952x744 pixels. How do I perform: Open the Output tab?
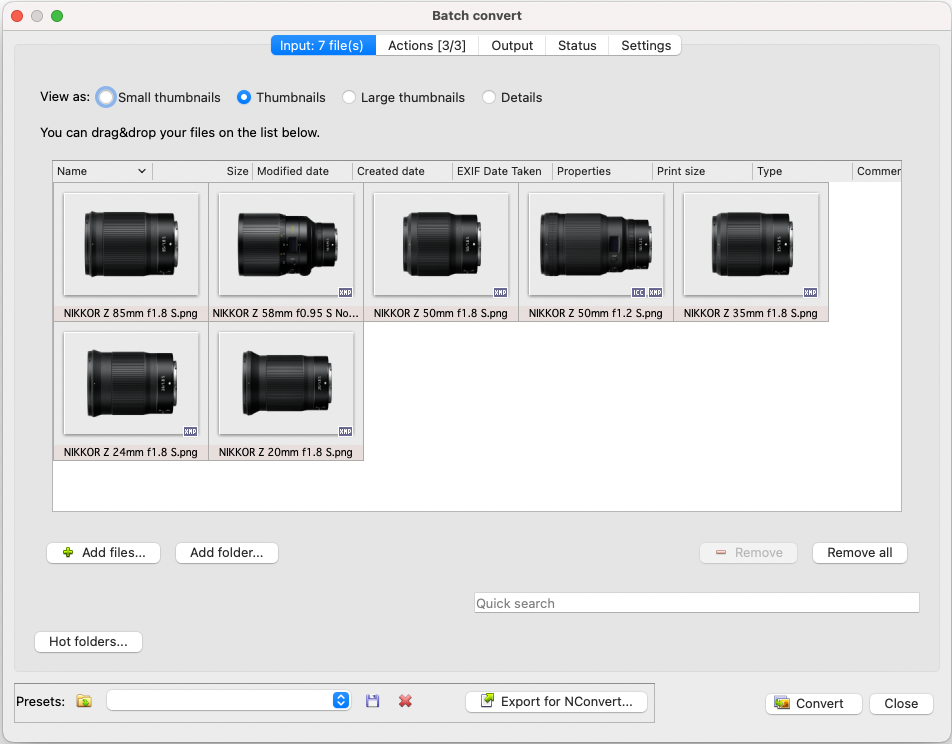[x=512, y=45]
